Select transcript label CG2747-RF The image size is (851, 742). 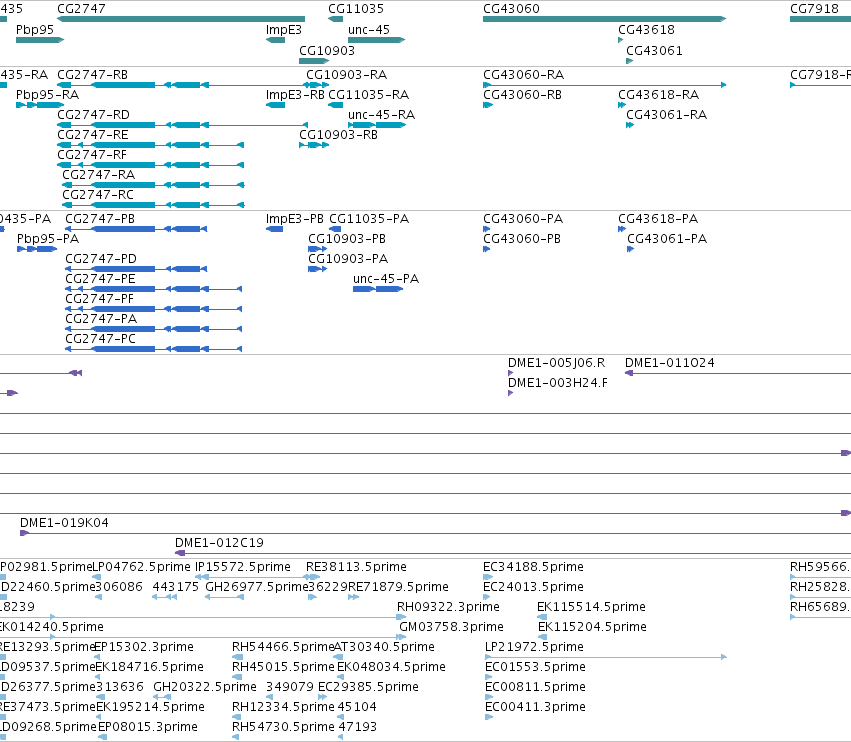pyautogui.click(x=92, y=155)
